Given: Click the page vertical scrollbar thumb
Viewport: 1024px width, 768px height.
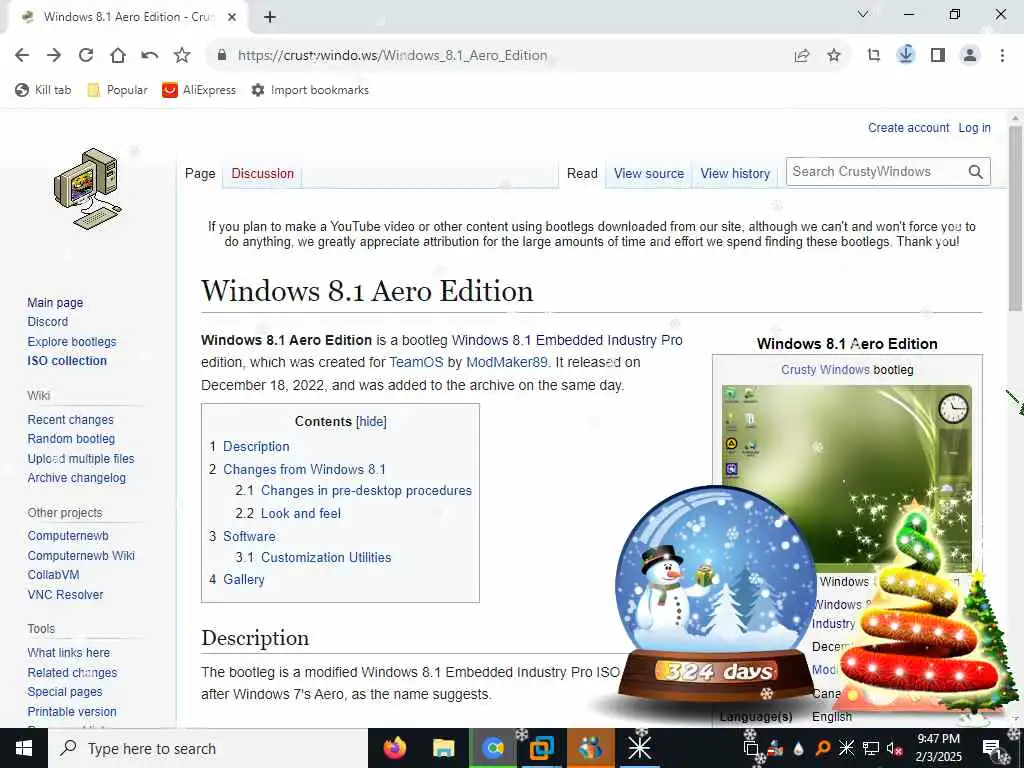Looking at the screenshot, I should [1015, 219].
